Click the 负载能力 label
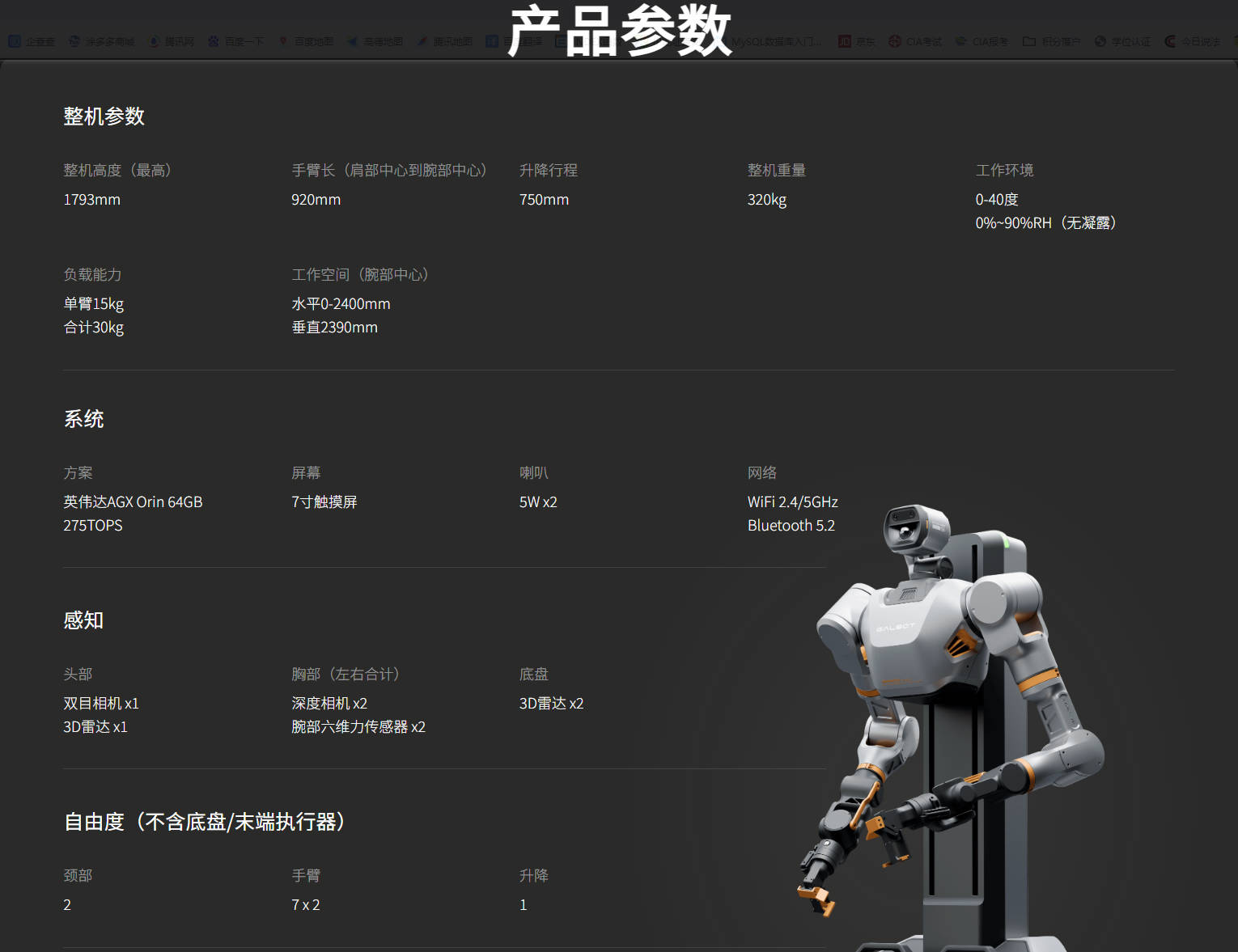The width and height of the screenshot is (1238, 952). point(92,275)
